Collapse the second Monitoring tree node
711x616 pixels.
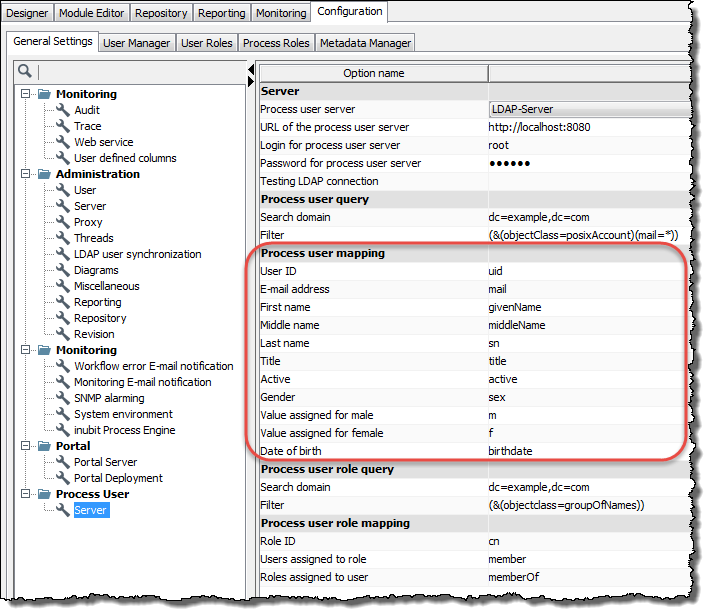25,350
